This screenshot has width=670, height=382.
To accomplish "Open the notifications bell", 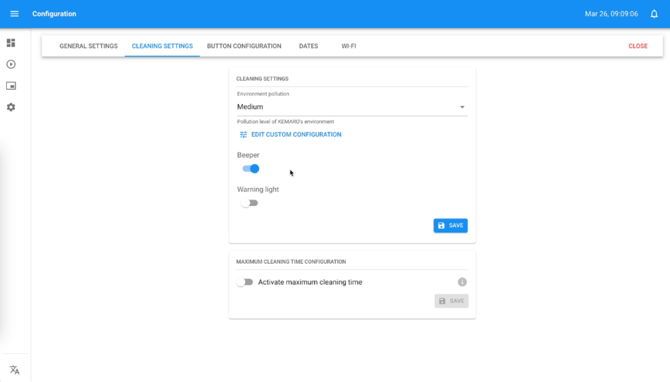I will point(654,14).
